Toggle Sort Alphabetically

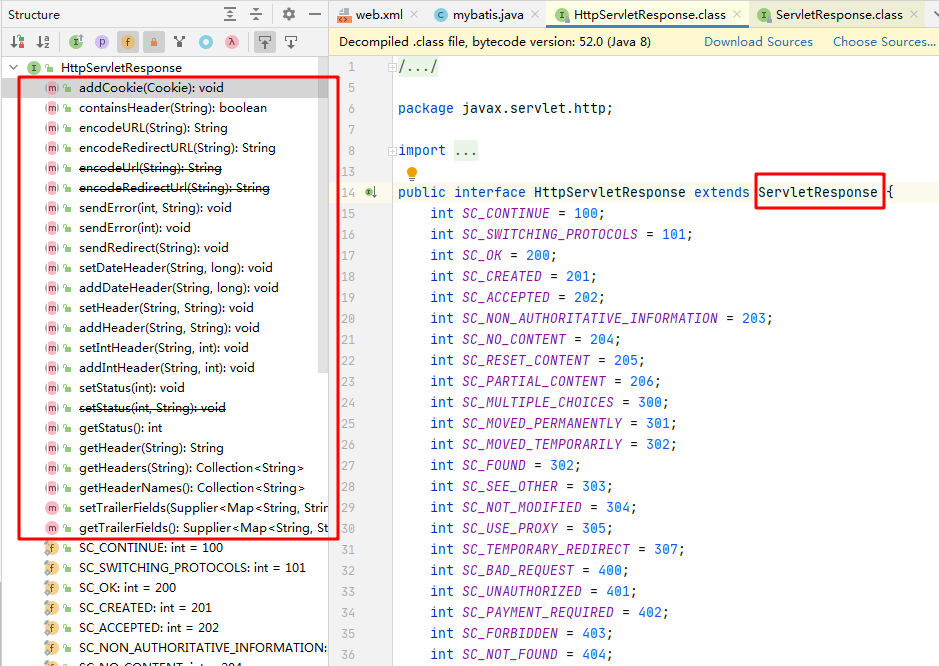coord(43,42)
